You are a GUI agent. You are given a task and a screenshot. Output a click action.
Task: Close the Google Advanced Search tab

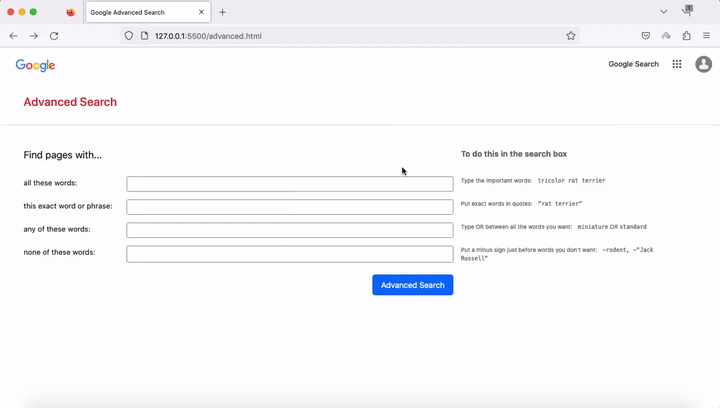point(201,12)
